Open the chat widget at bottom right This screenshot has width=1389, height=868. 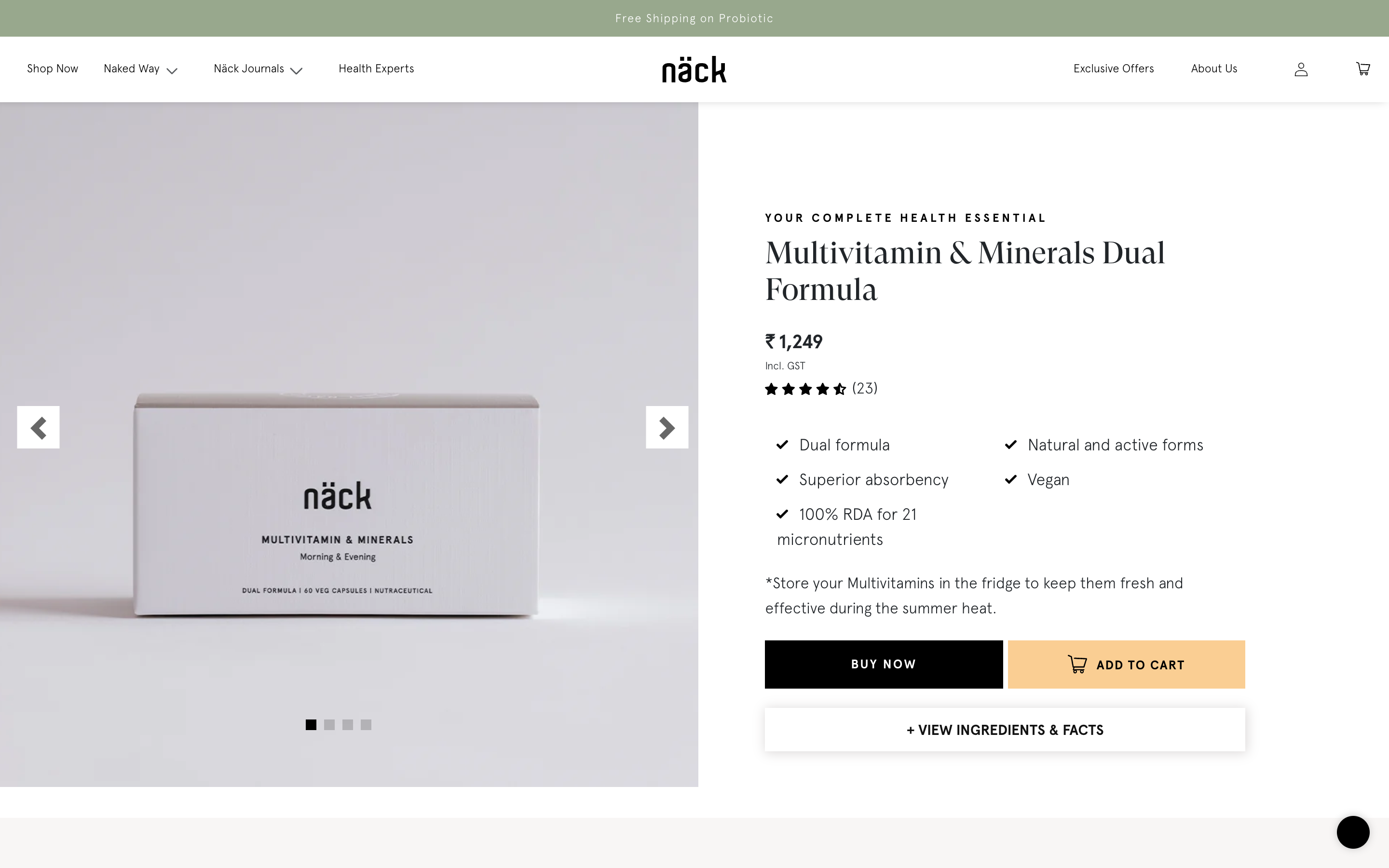1353,831
